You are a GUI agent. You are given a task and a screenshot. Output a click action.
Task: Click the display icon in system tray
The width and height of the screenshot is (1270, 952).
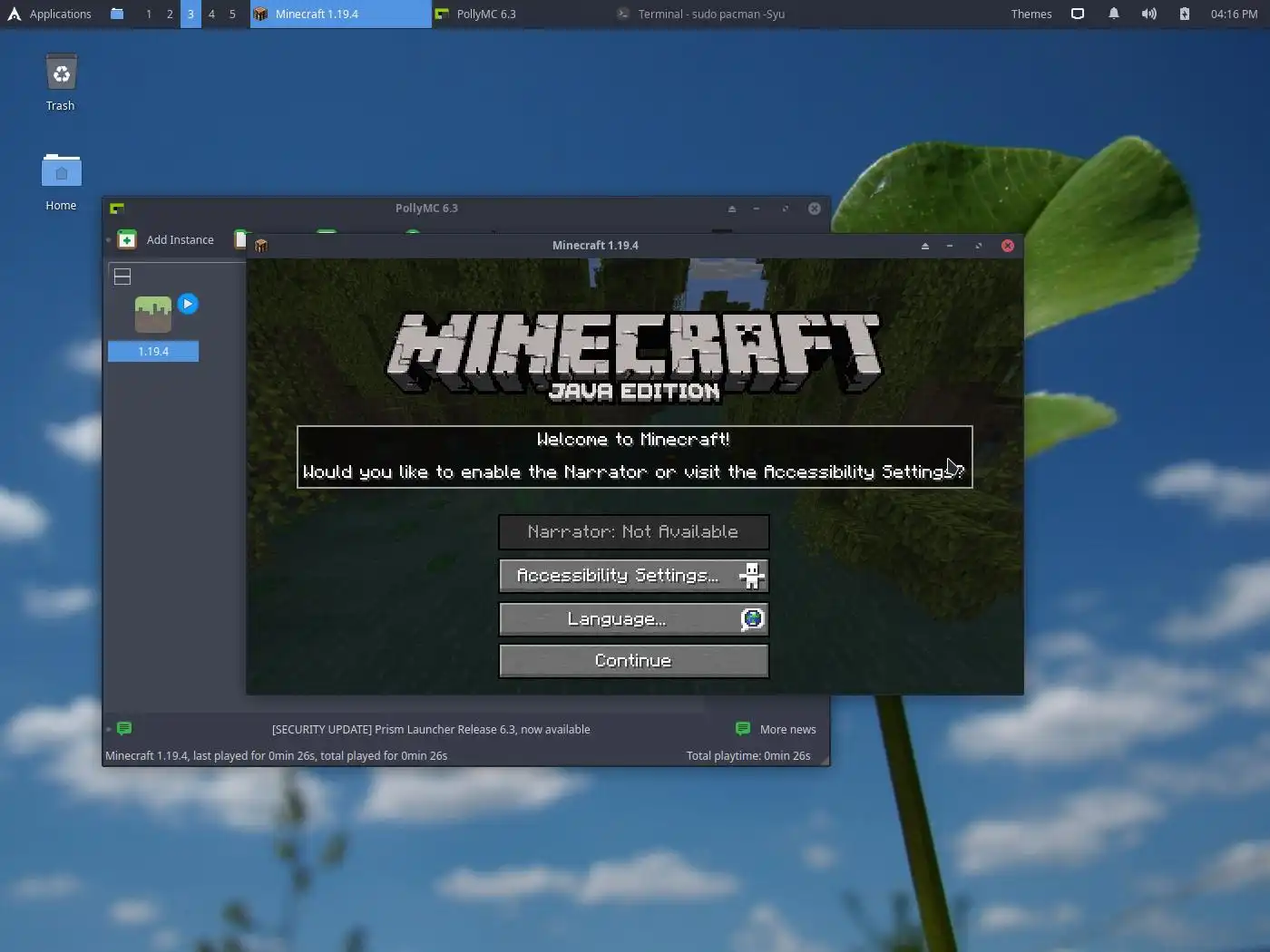(x=1078, y=14)
